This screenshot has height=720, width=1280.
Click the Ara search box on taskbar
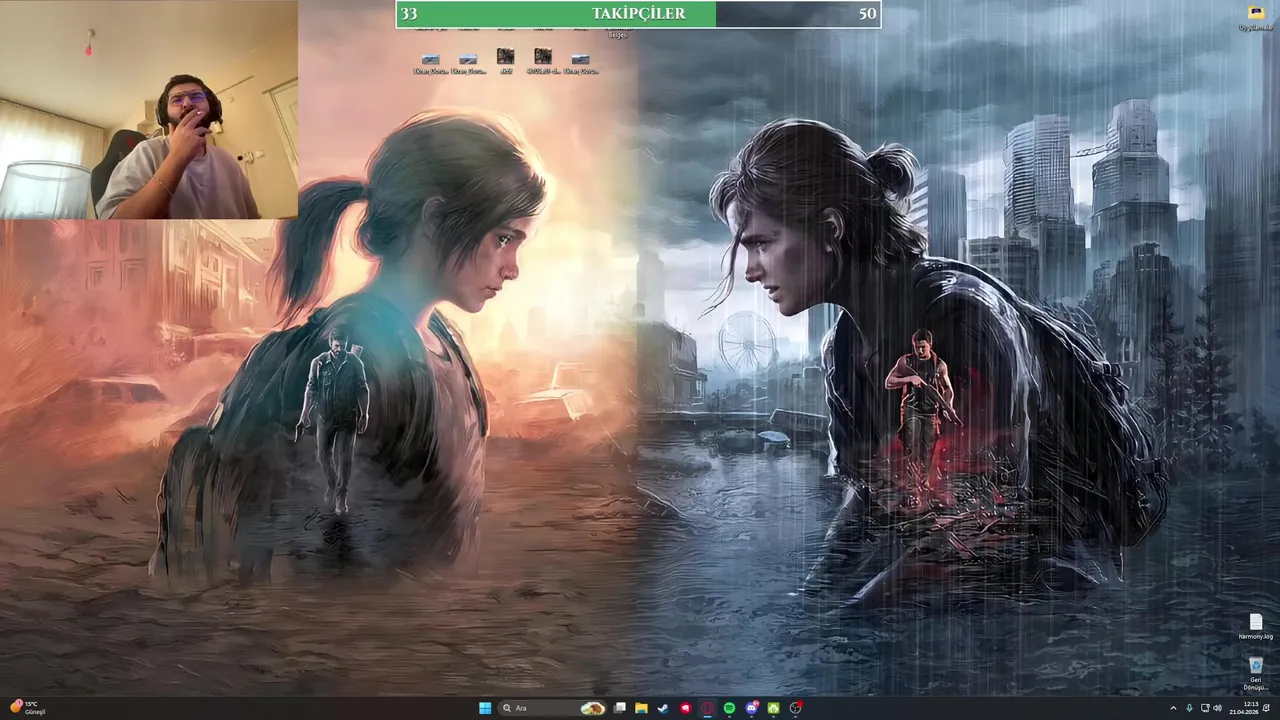point(553,708)
